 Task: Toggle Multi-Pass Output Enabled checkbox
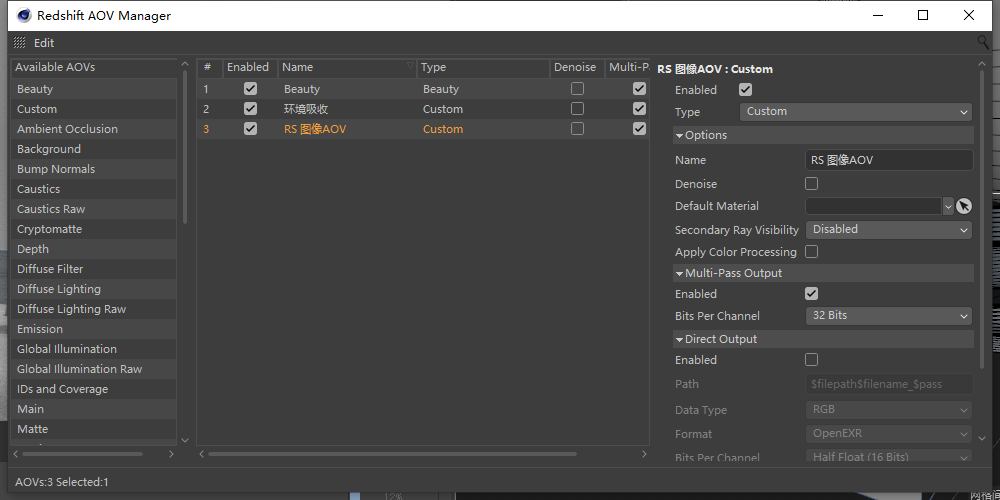pos(811,294)
